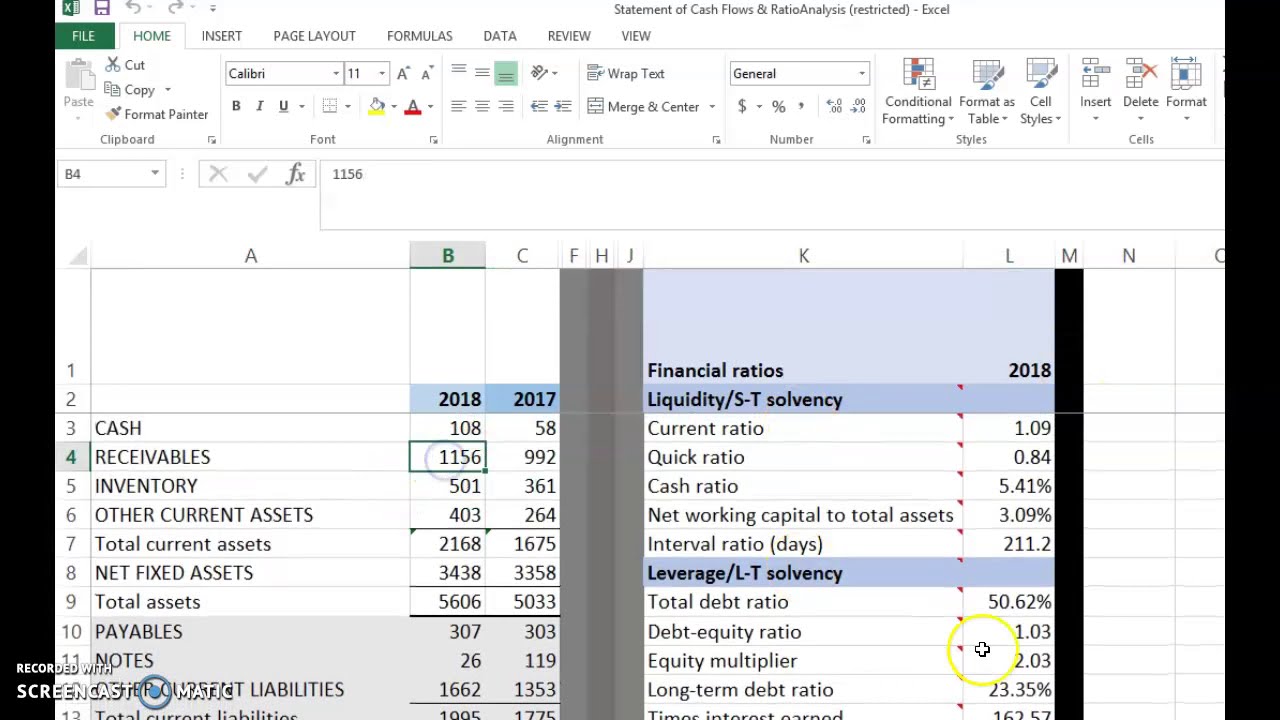Open Conditional Formatting menu
This screenshot has width=1280, height=720.
[x=918, y=92]
